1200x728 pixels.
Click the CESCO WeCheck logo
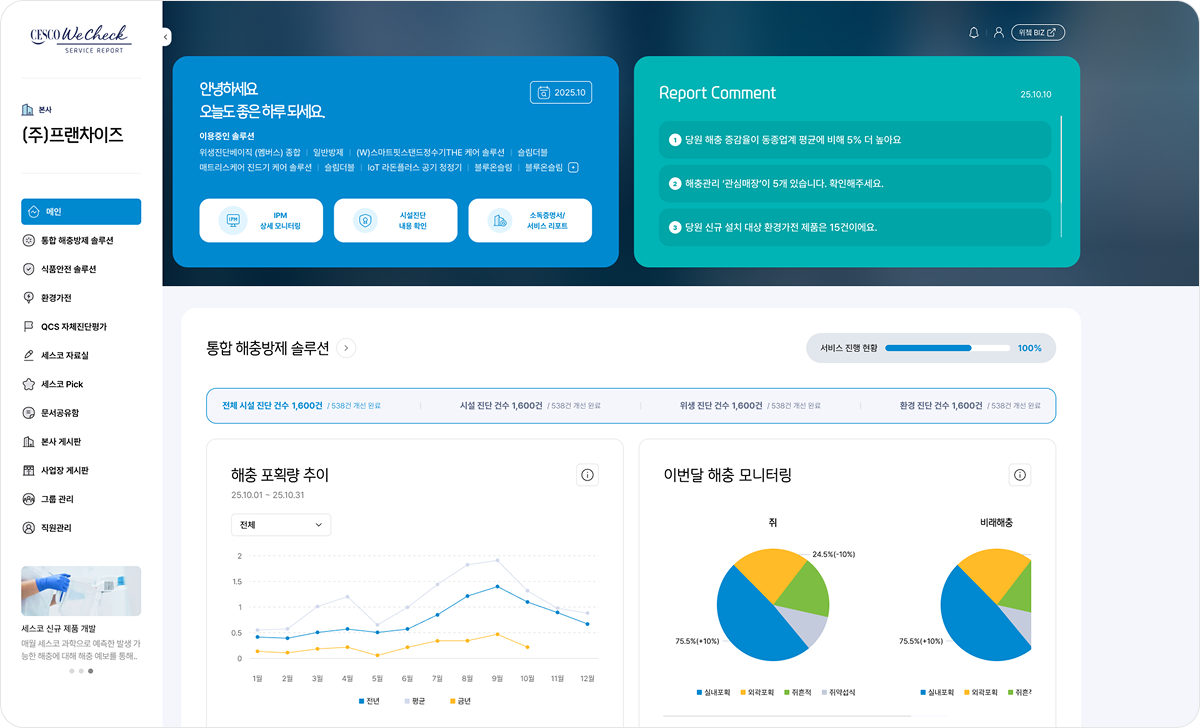(x=81, y=38)
